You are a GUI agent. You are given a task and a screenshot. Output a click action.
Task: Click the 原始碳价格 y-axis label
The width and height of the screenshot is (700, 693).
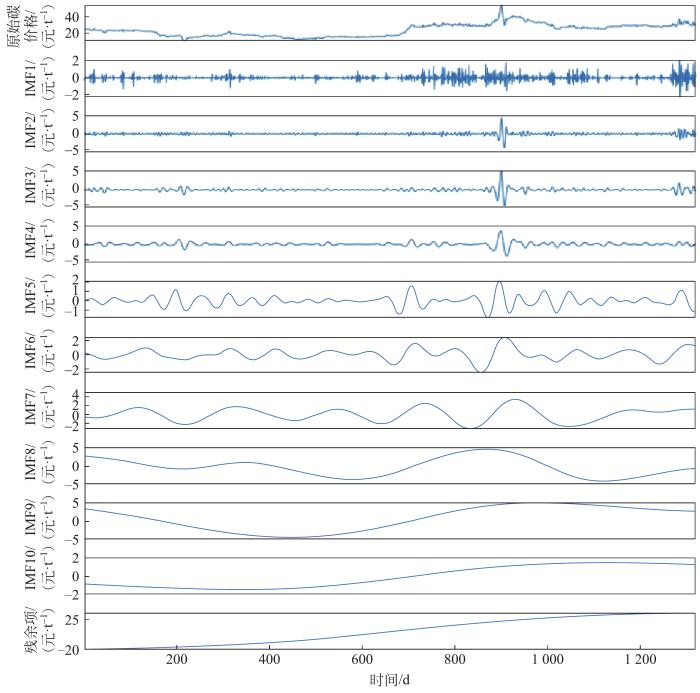[28, 24]
